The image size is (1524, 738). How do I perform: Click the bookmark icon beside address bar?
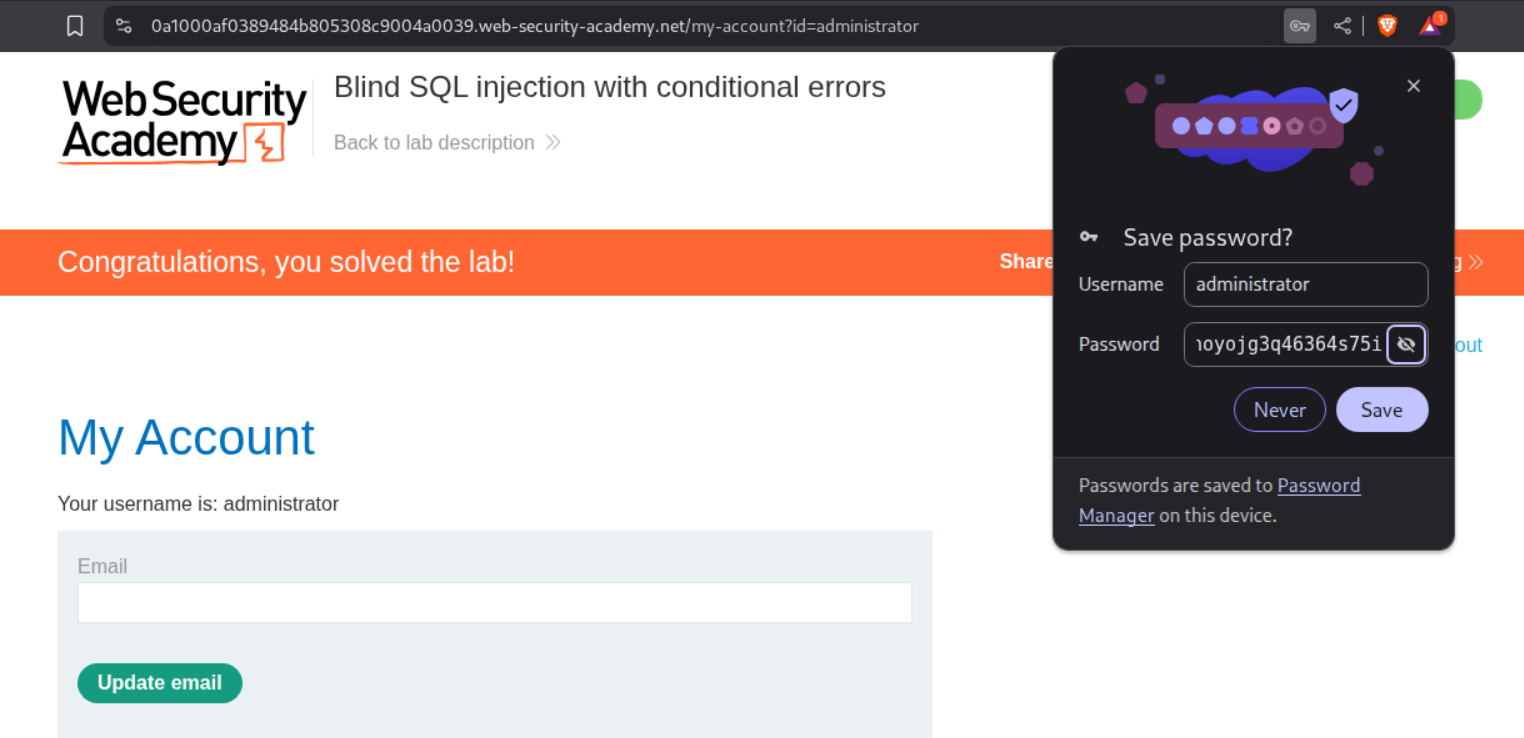75,26
